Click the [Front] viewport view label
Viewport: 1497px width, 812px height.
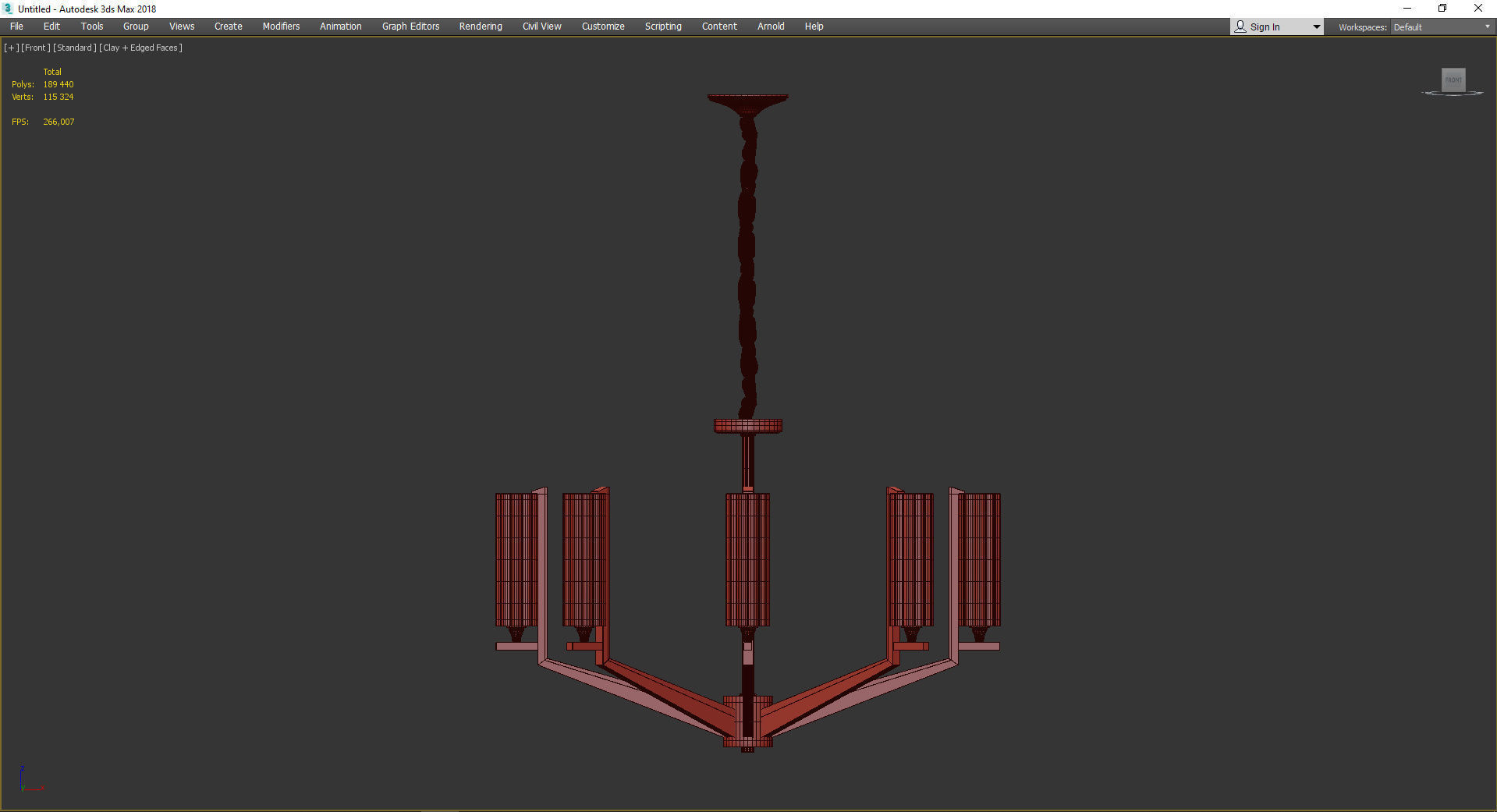pyautogui.click(x=36, y=48)
